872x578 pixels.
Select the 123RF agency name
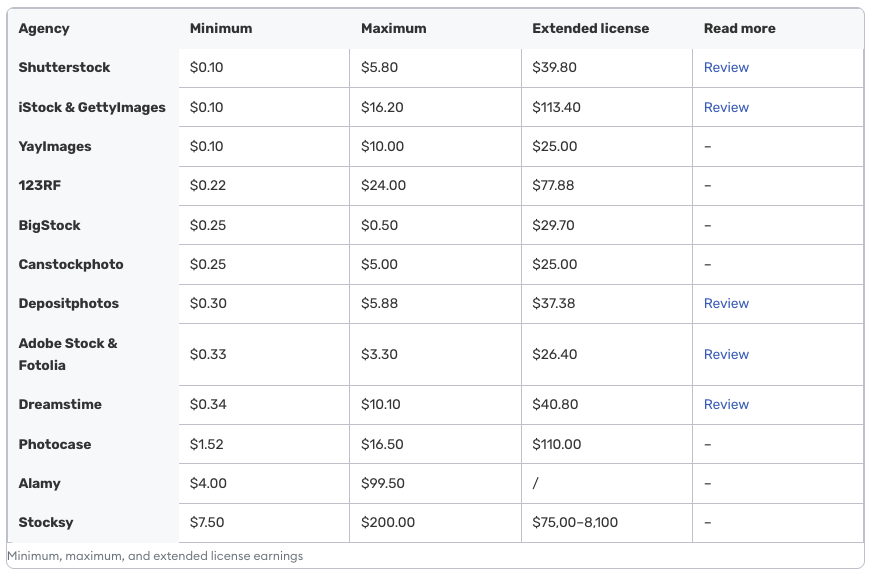pyautogui.click(x=39, y=185)
